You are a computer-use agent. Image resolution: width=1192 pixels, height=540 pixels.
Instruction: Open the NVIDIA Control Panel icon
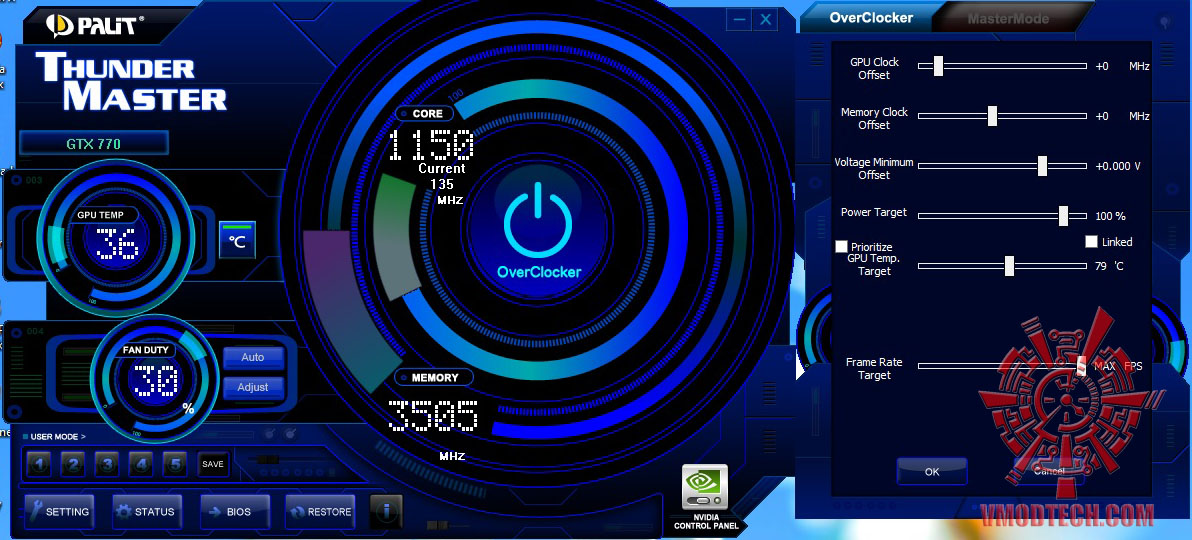(705, 487)
